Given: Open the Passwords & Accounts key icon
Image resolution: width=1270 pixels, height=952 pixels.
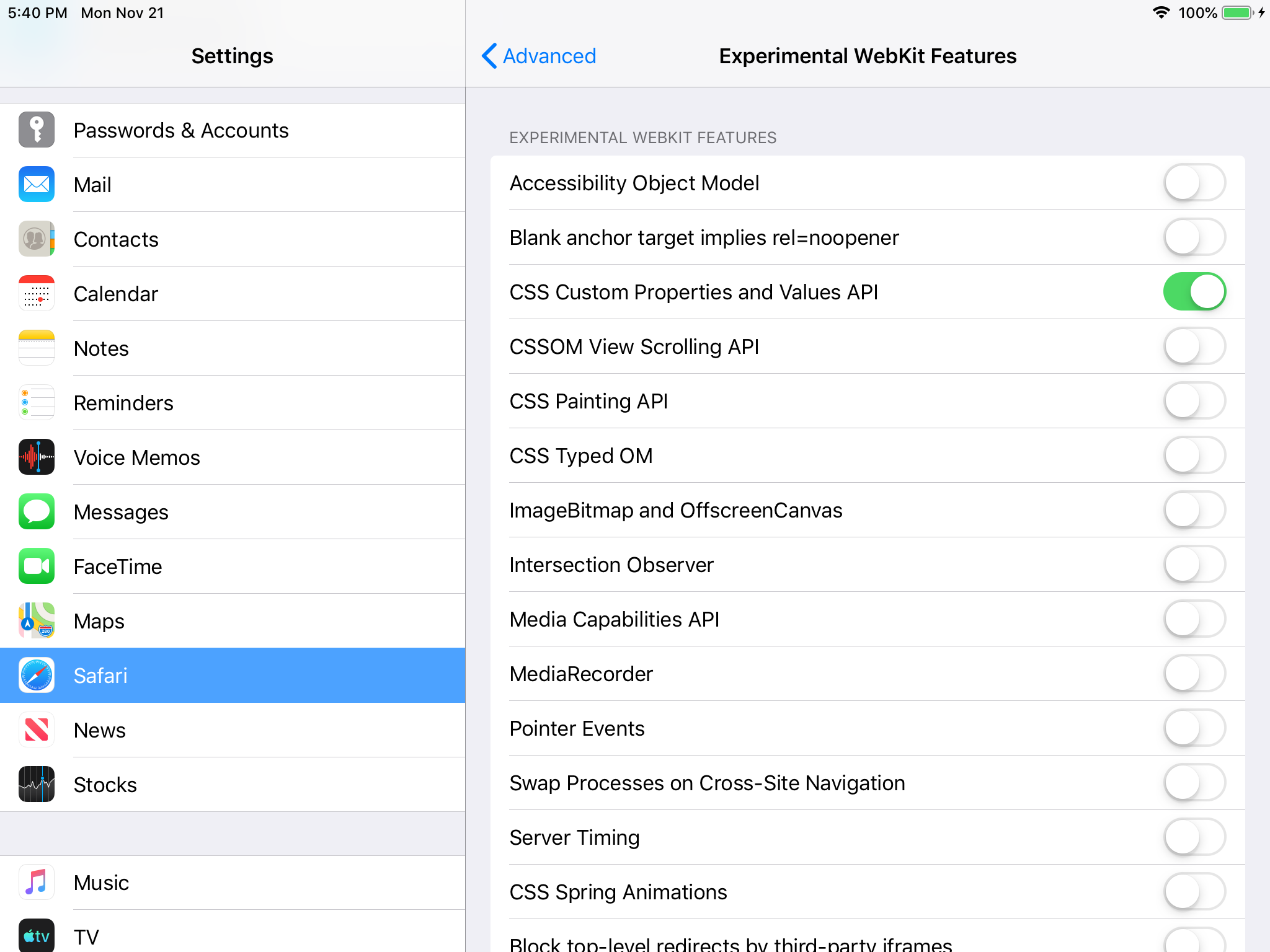Looking at the screenshot, I should point(37,130).
